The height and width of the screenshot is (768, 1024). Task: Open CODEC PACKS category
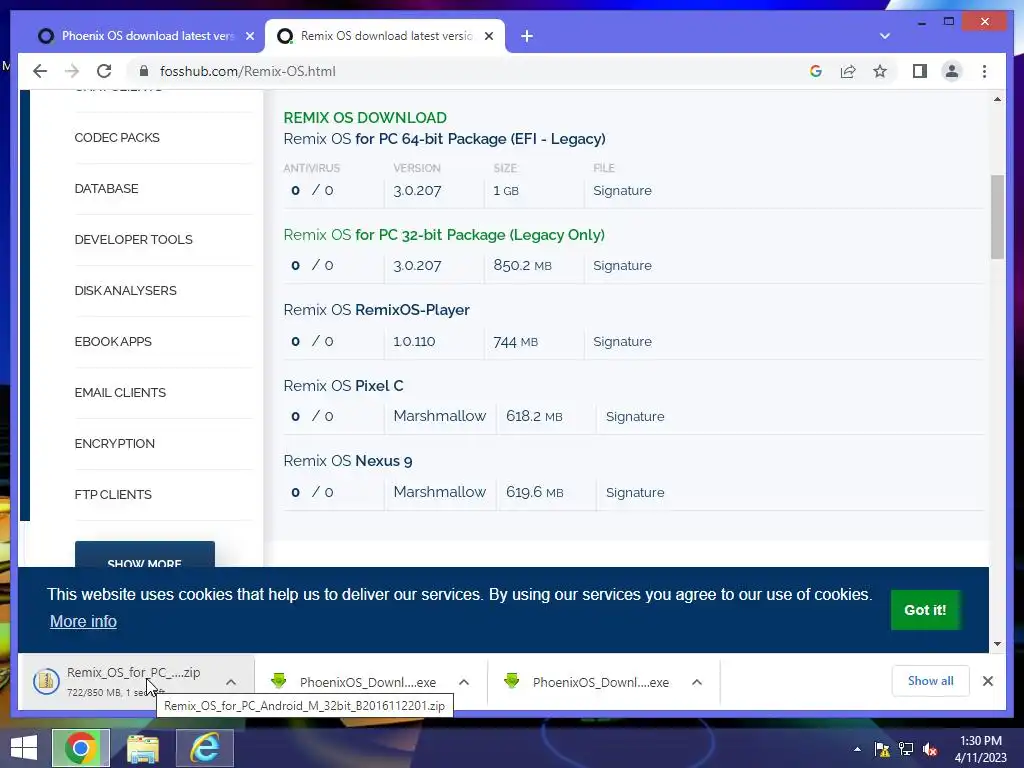click(x=117, y=138)
